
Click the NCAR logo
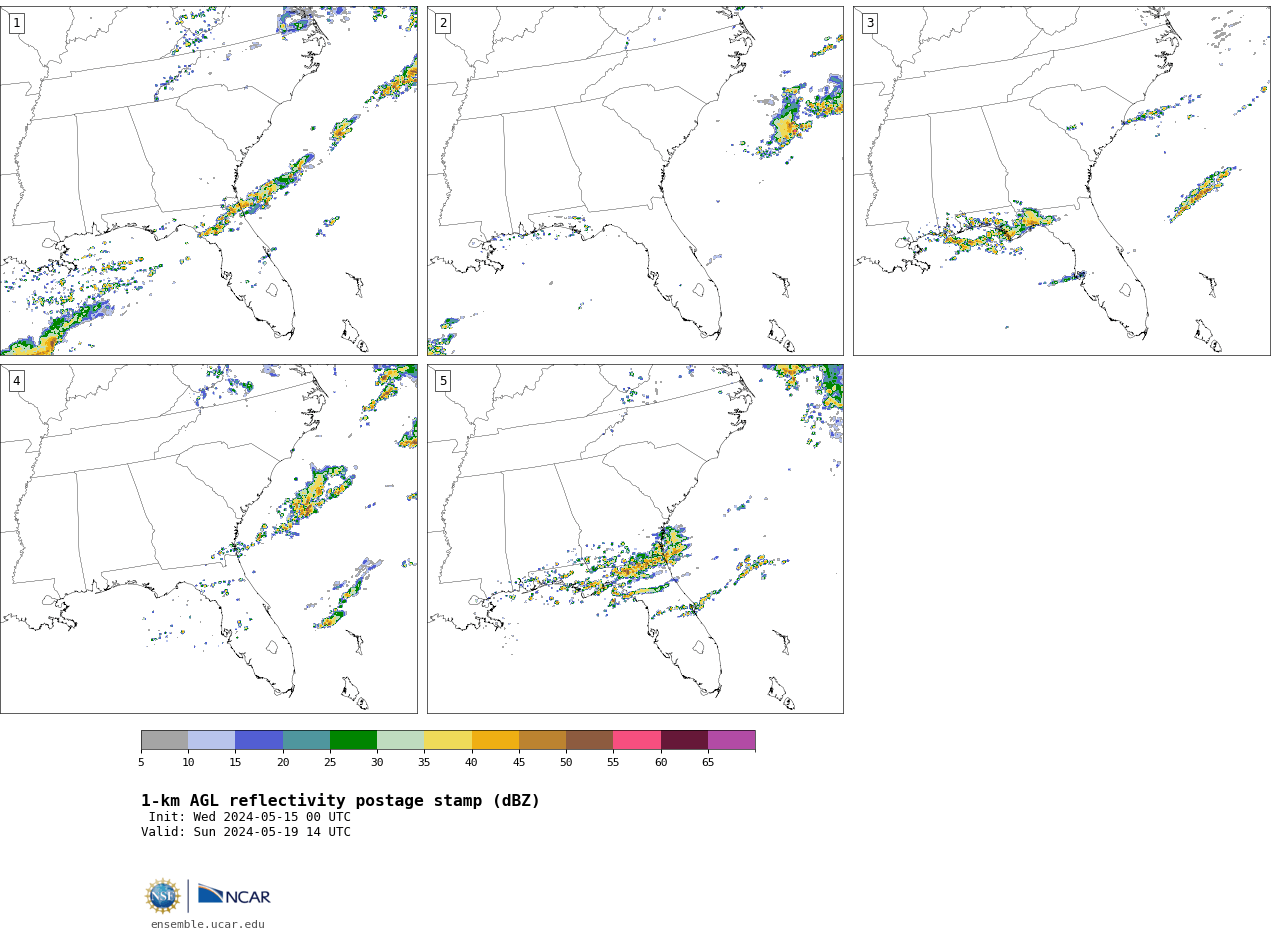tap(234, 896)
